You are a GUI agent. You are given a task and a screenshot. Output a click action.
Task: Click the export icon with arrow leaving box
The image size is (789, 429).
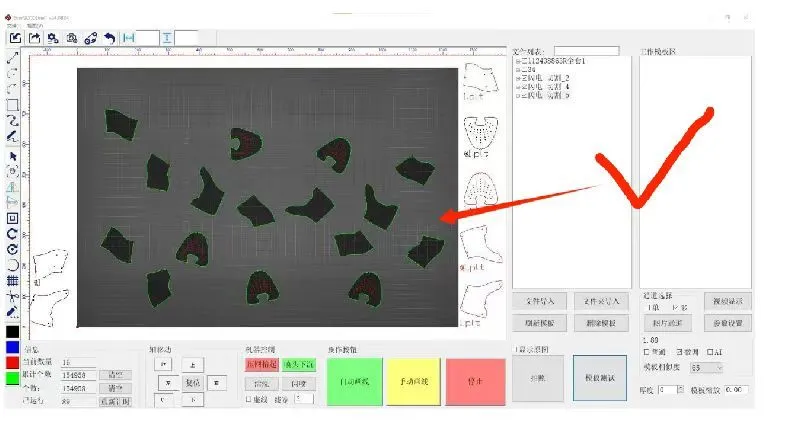[34, 38]
